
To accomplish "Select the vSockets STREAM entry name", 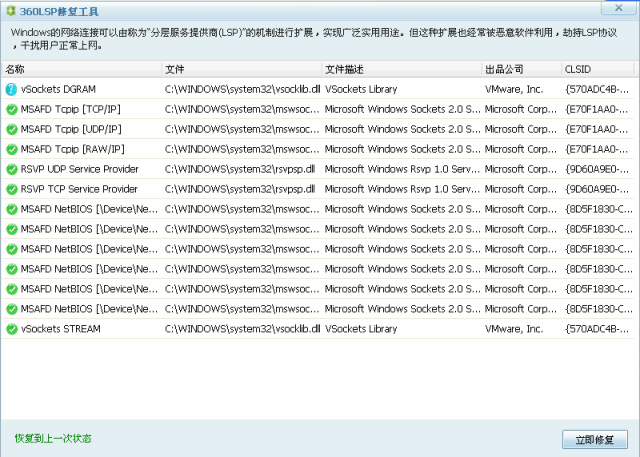I will pyautogui.click(x=60, y=329).
